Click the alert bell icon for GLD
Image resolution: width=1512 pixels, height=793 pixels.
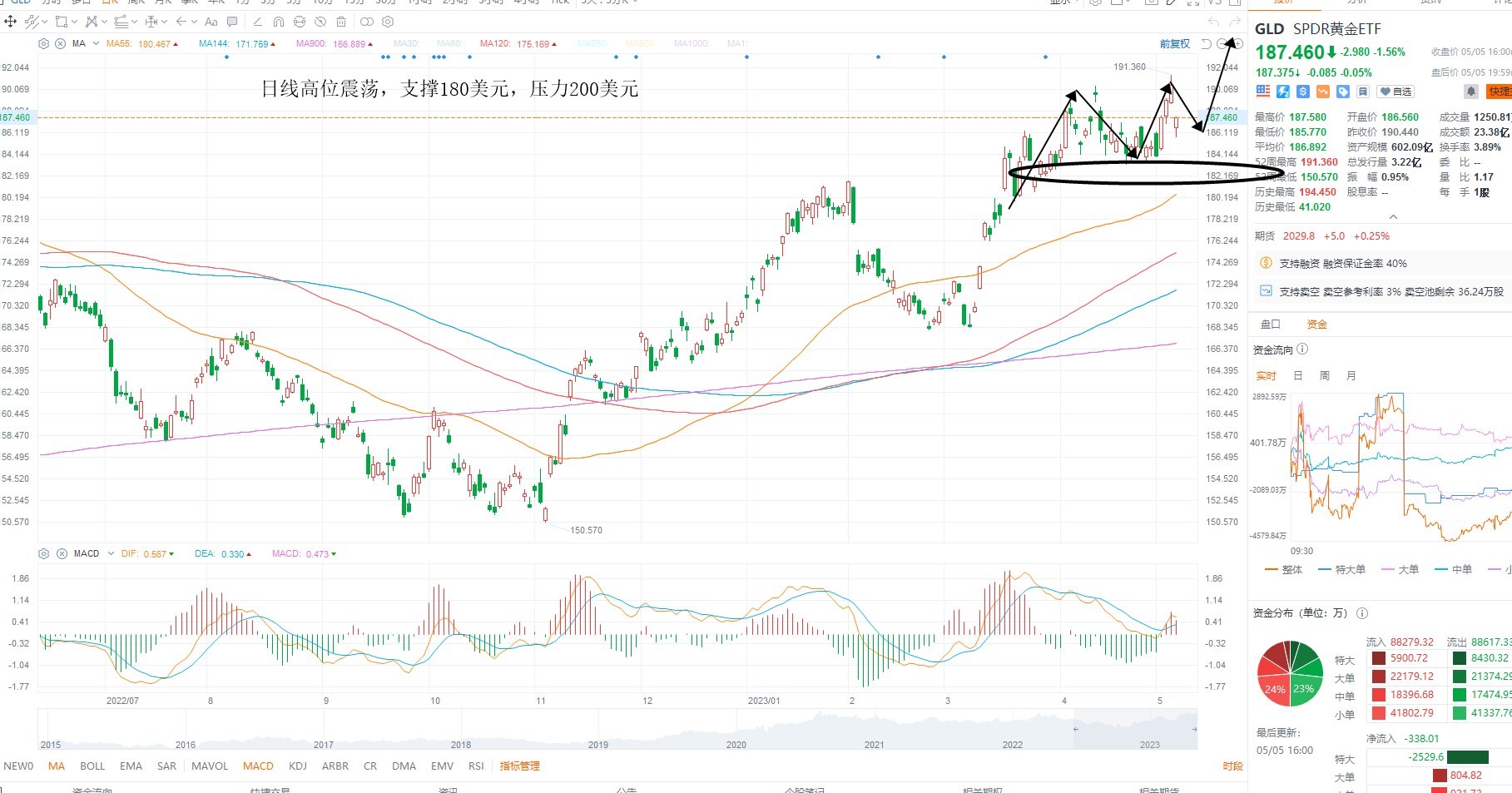pos(1471,92)
